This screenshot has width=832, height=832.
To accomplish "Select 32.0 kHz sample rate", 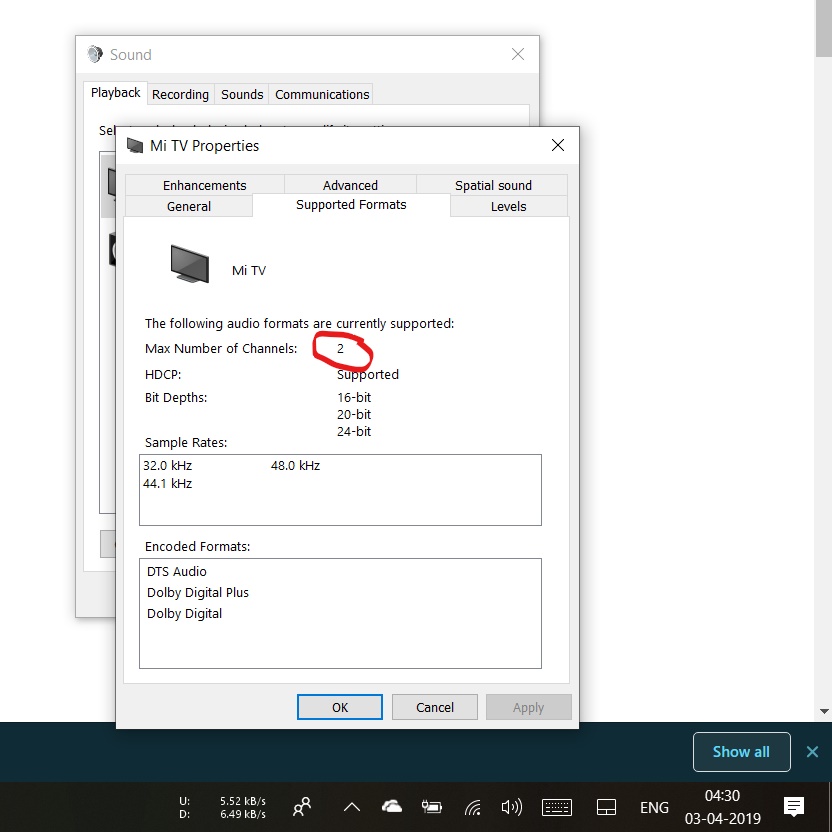I will 167,466.
